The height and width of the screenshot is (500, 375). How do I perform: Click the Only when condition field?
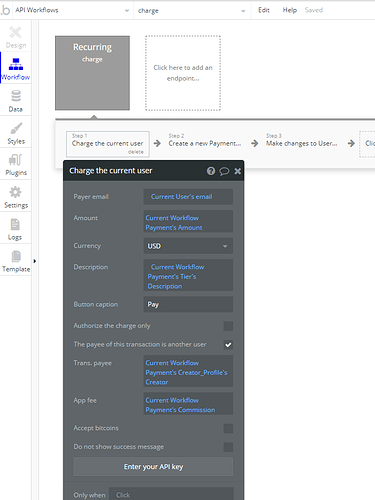tap(171, 495)
